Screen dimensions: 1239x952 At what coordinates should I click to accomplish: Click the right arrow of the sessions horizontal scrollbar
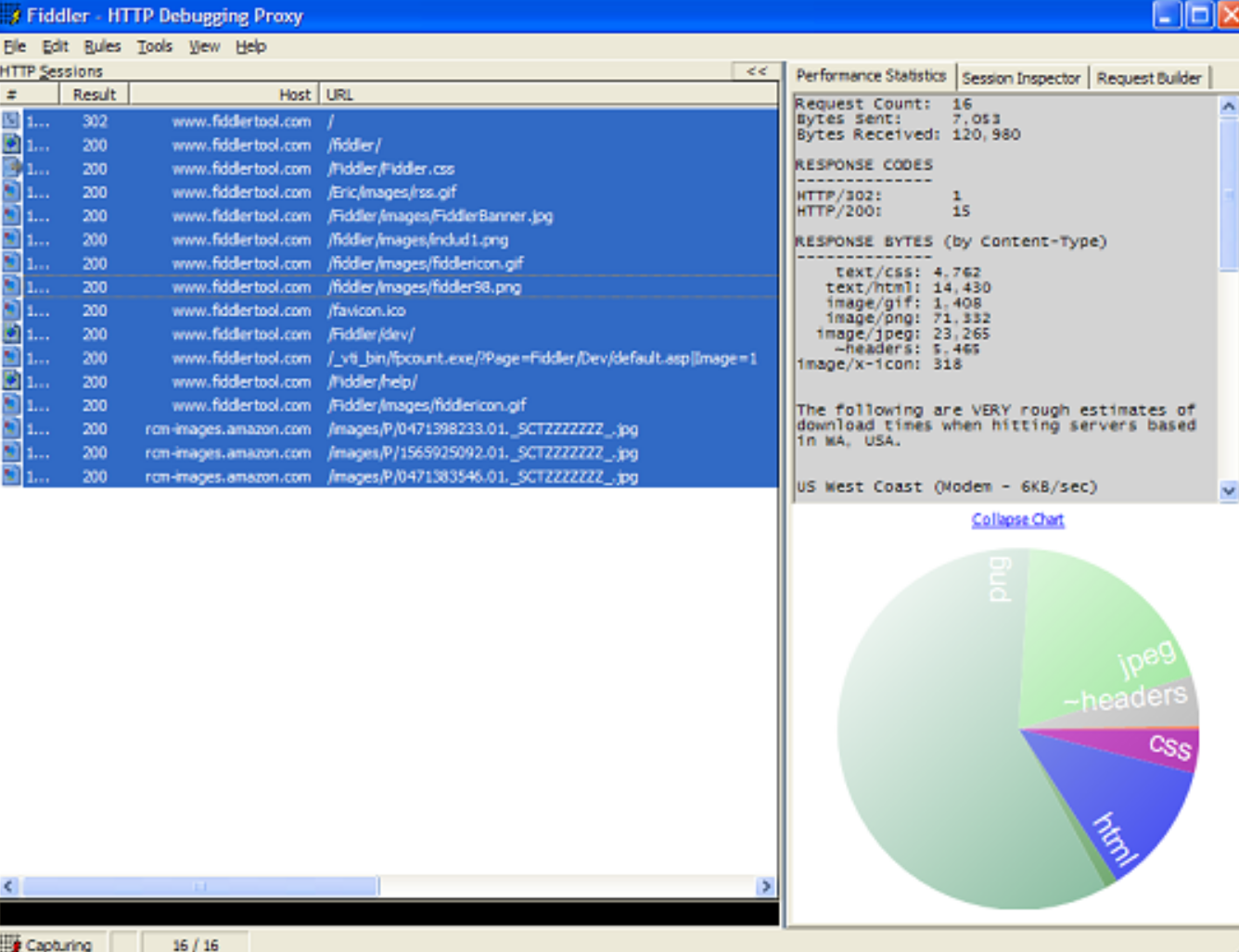click(766, 886)
